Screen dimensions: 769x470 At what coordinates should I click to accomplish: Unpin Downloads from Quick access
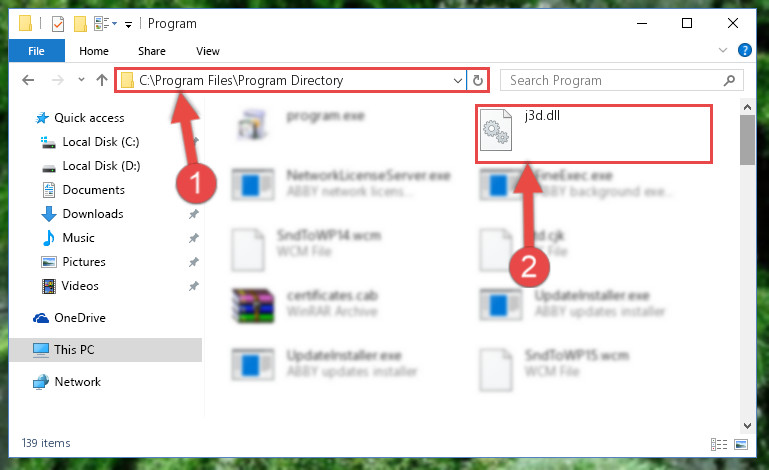click(x=194, y=214)
